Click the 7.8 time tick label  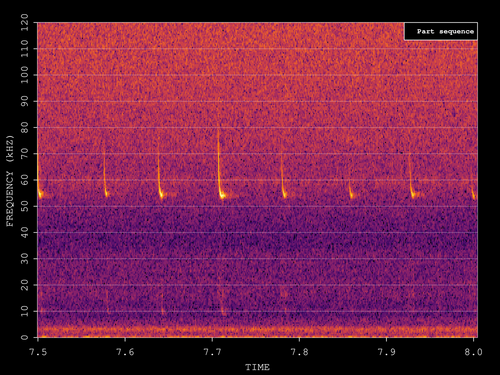point(299,352)
